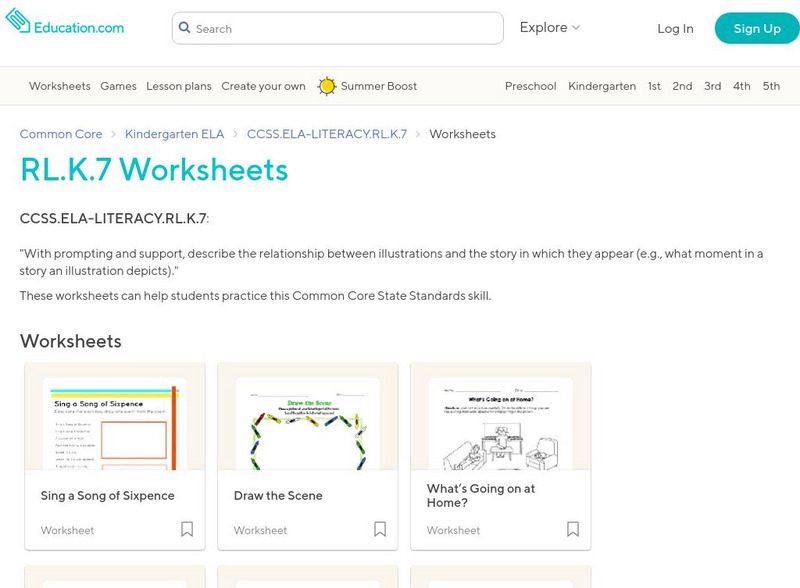Go to Common Core breadcrumb

click(x=61, y=134)
